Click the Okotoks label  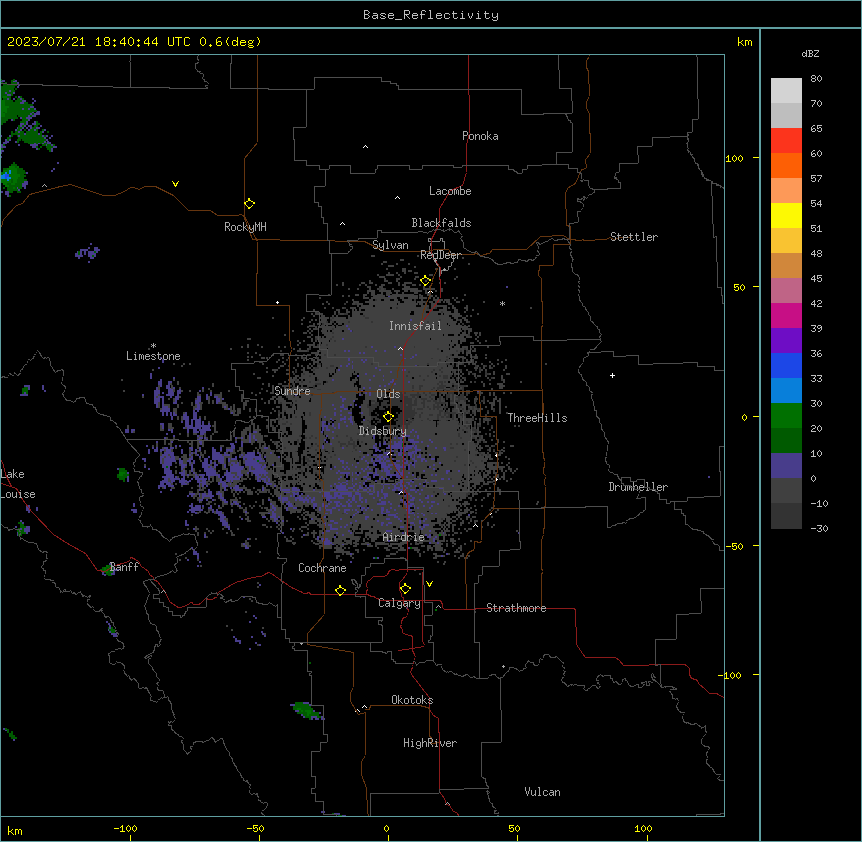[x=412, y=700]
